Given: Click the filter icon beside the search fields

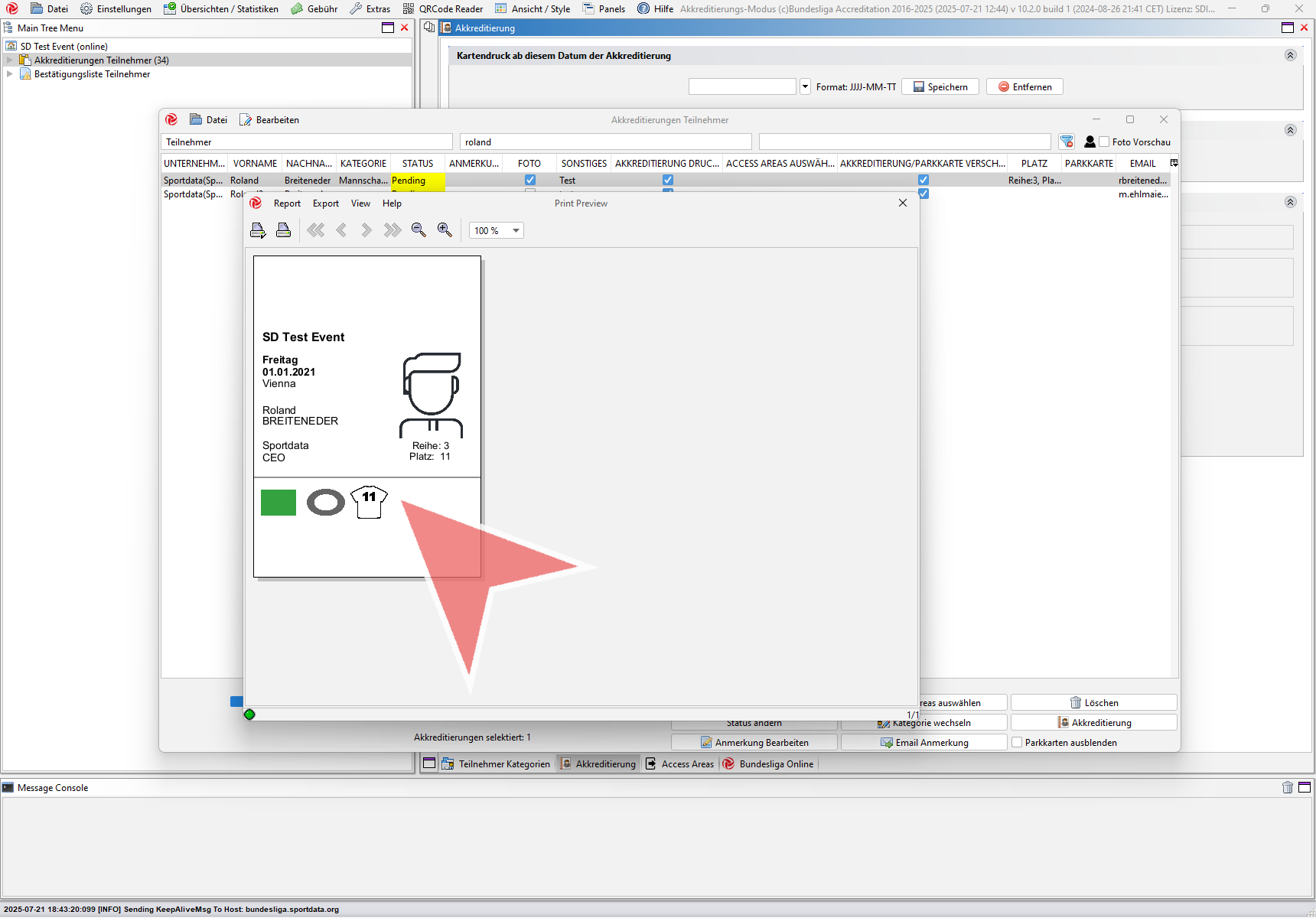Looking at the screenshot, I should click(1067, 142).
